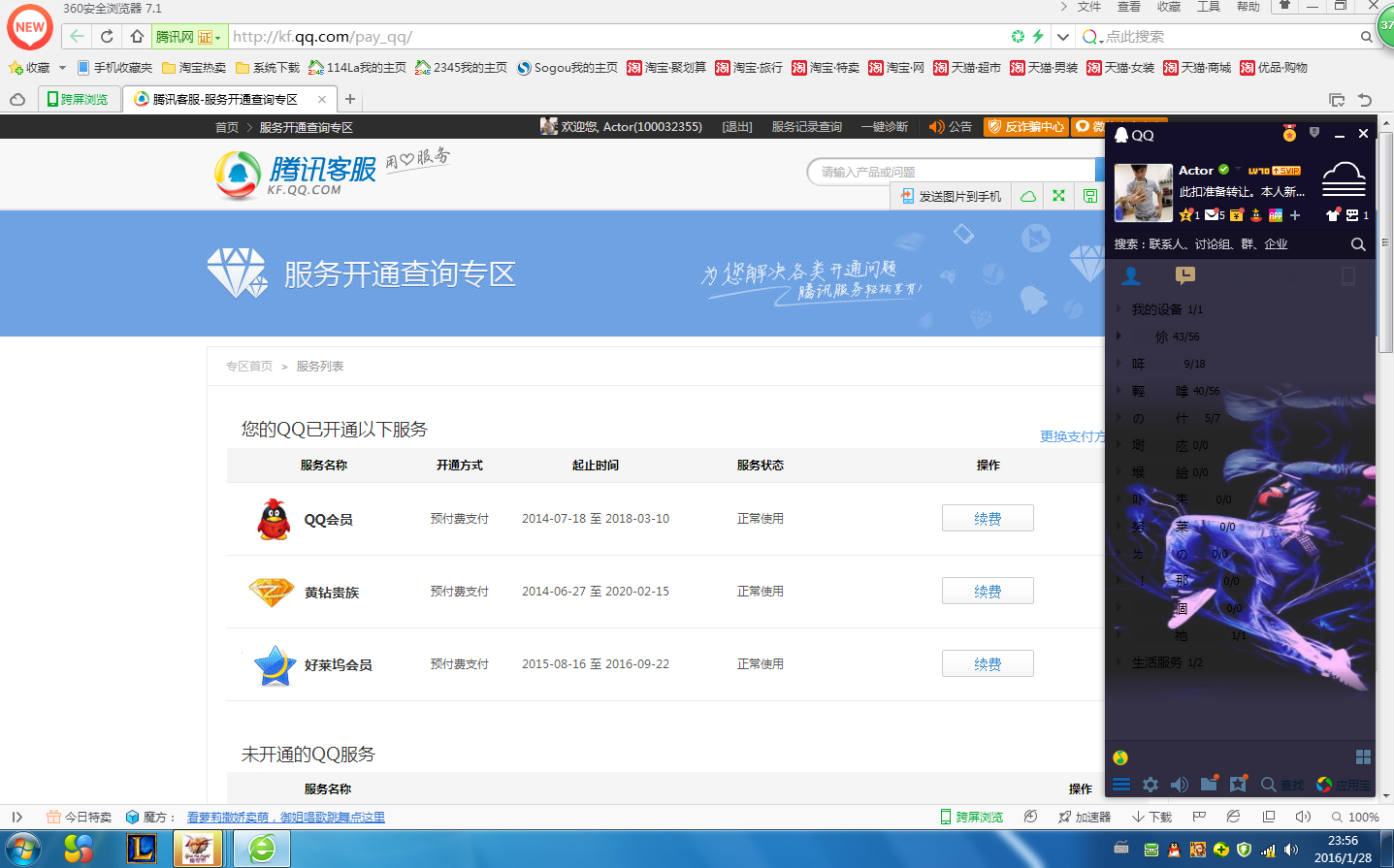Click the browser back arrow

[x=77, y=36]
